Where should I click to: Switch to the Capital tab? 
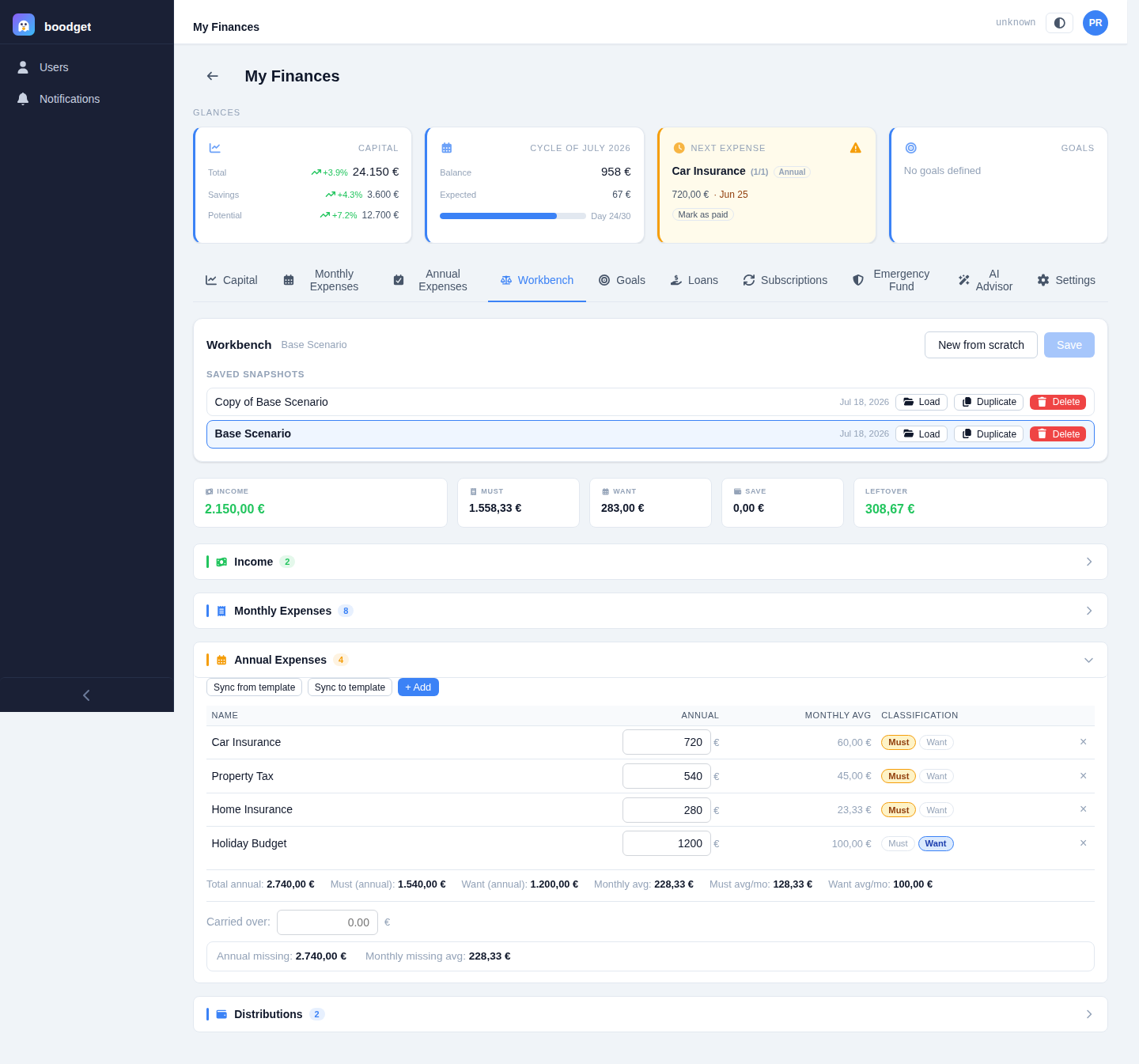[x=231, y=280]
